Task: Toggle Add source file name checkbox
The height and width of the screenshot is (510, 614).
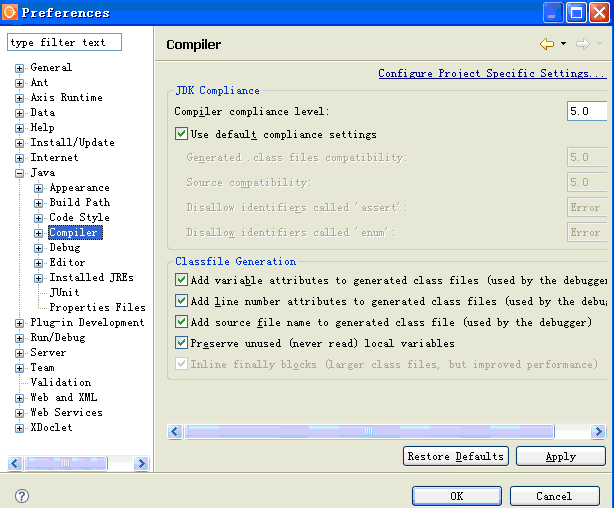Action: click(x=181, y=322)
